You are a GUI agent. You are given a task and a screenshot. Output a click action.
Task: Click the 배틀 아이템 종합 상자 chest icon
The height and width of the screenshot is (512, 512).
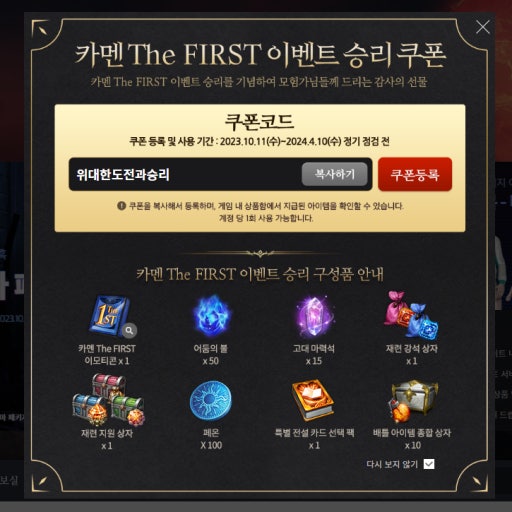point(413,401)
